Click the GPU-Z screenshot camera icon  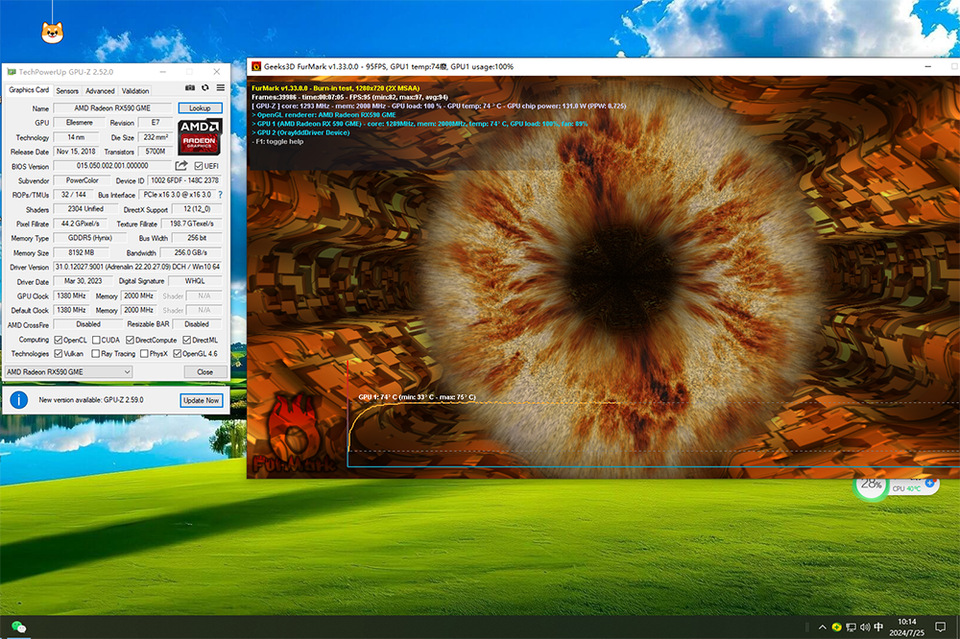point(190,90)
